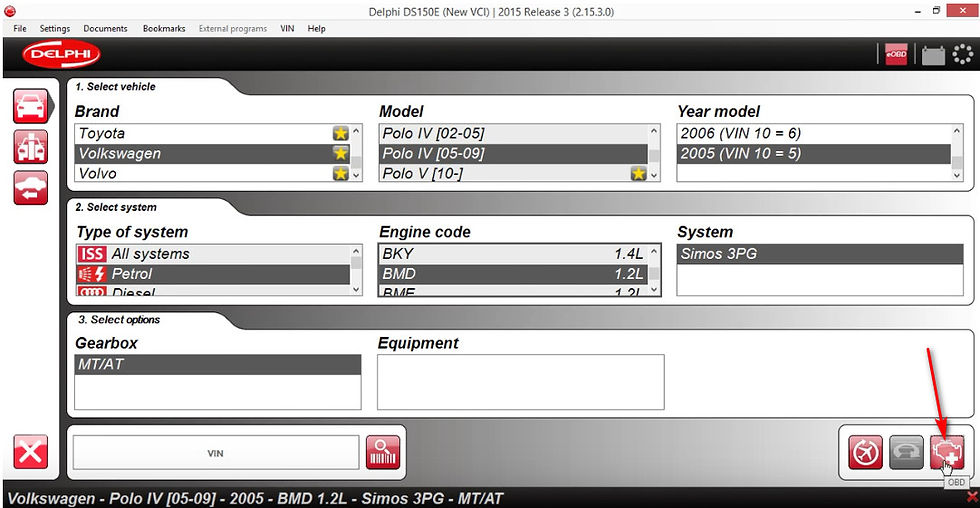Open the External programs menu
The height and width of the screenshot is (508, 980).
pos(232,28)
